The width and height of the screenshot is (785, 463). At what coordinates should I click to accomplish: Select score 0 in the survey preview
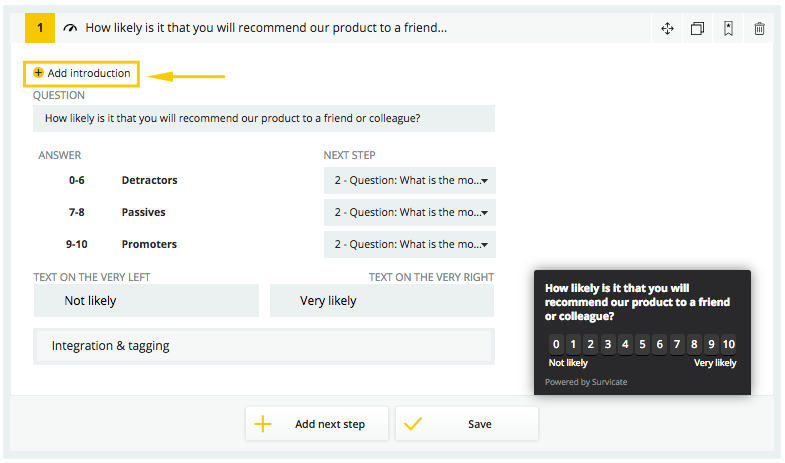click(556, 344)
